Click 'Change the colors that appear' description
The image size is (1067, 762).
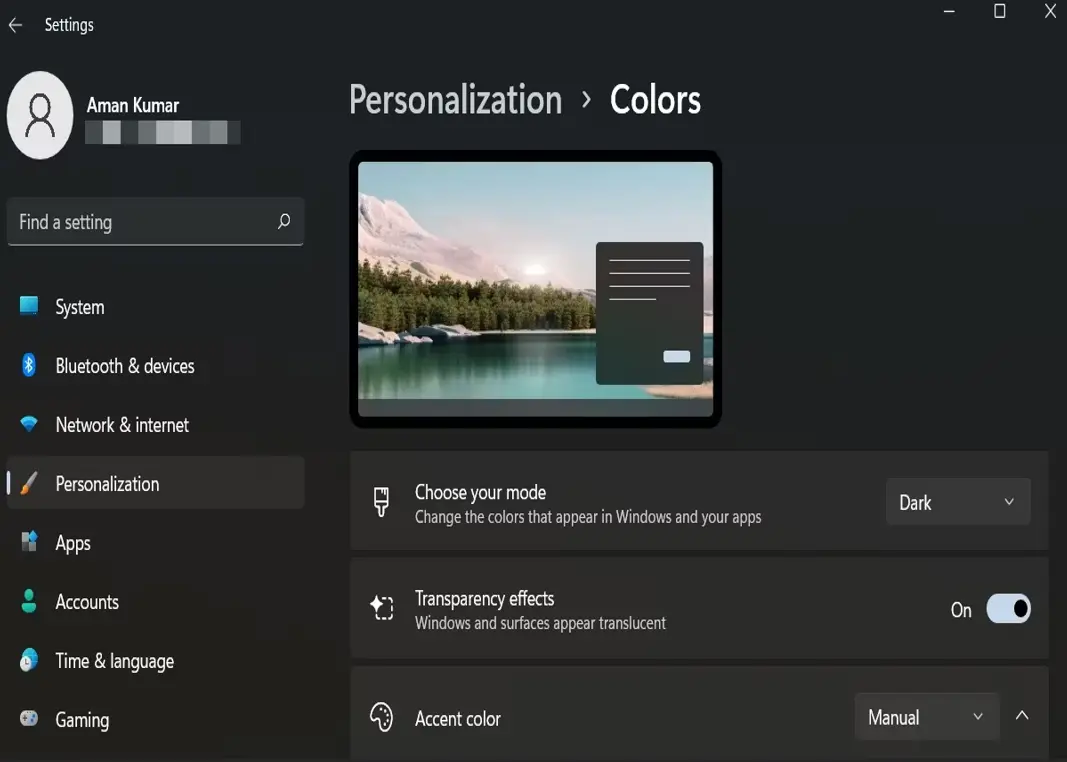(x=588, y=517)
